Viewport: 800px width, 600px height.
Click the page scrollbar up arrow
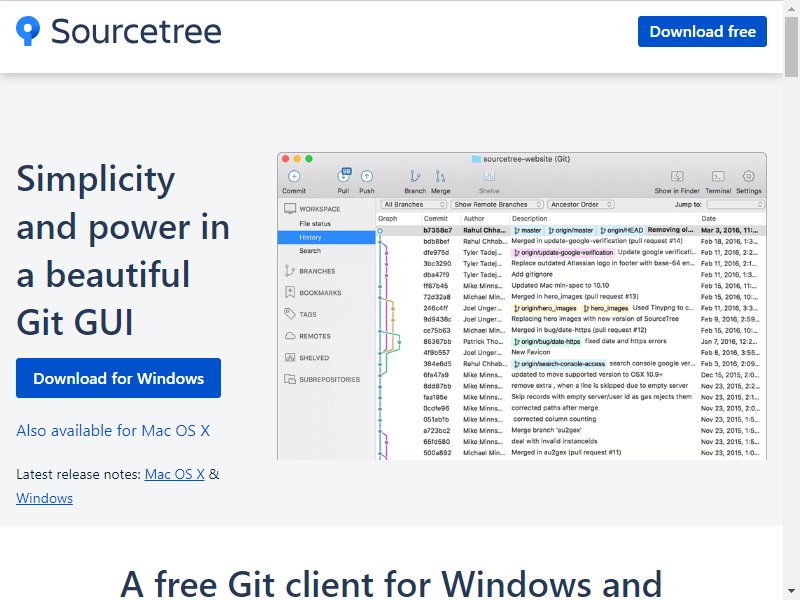click(791, 7)
